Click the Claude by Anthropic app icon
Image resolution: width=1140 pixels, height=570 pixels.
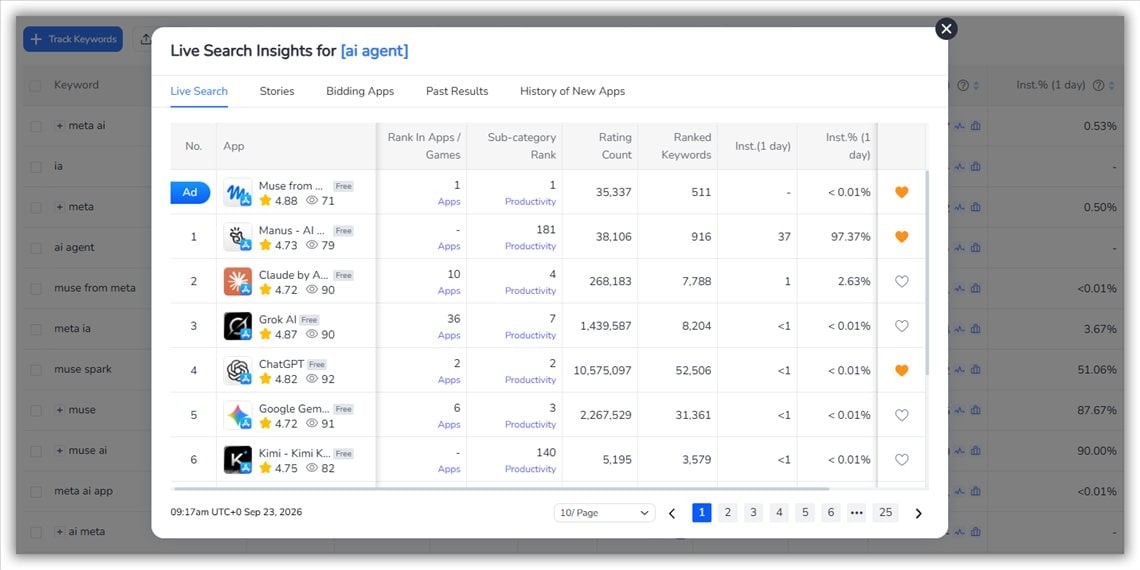click(238, 281)
